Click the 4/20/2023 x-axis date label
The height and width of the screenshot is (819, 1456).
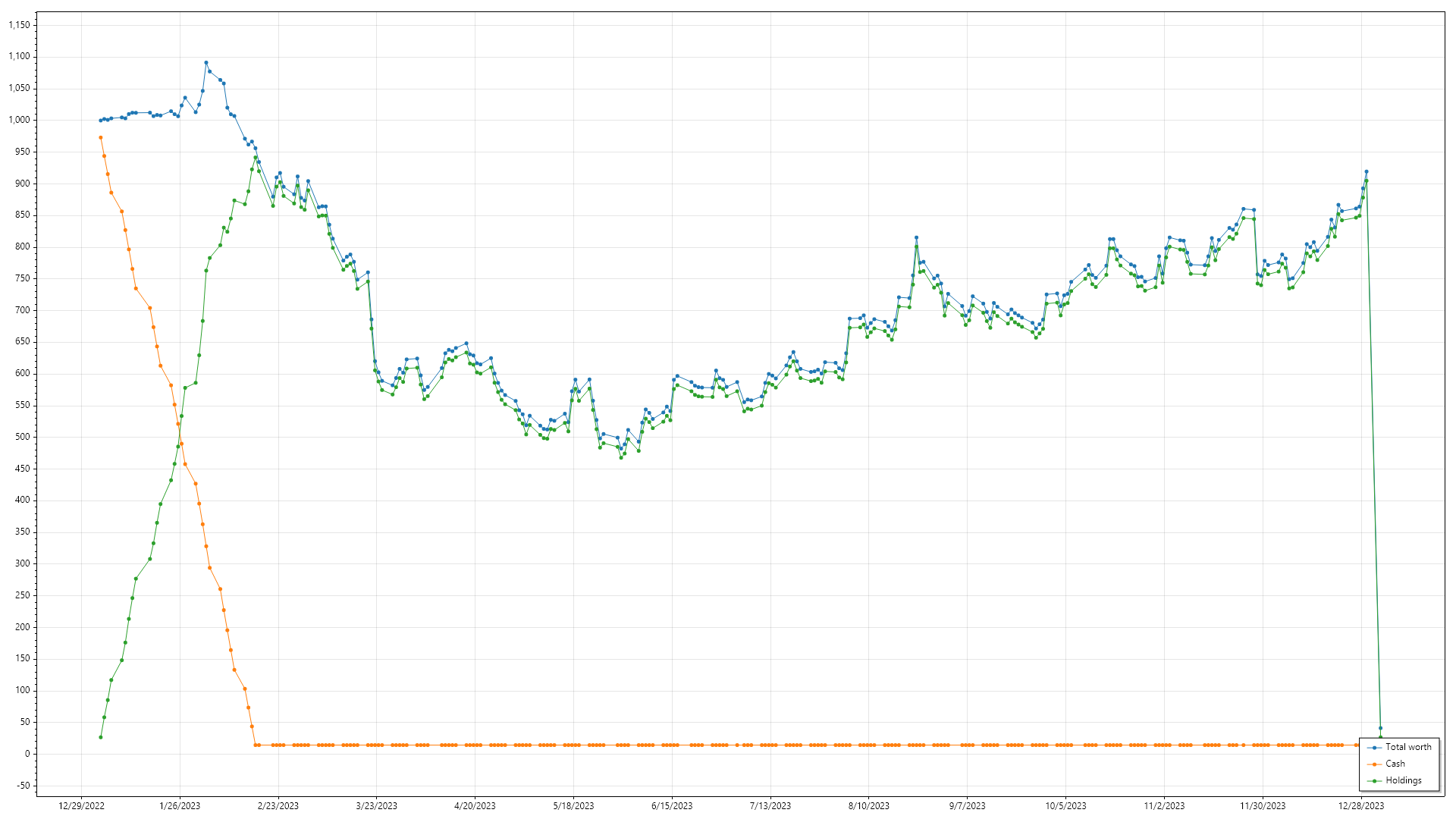(x=475, y=806)
